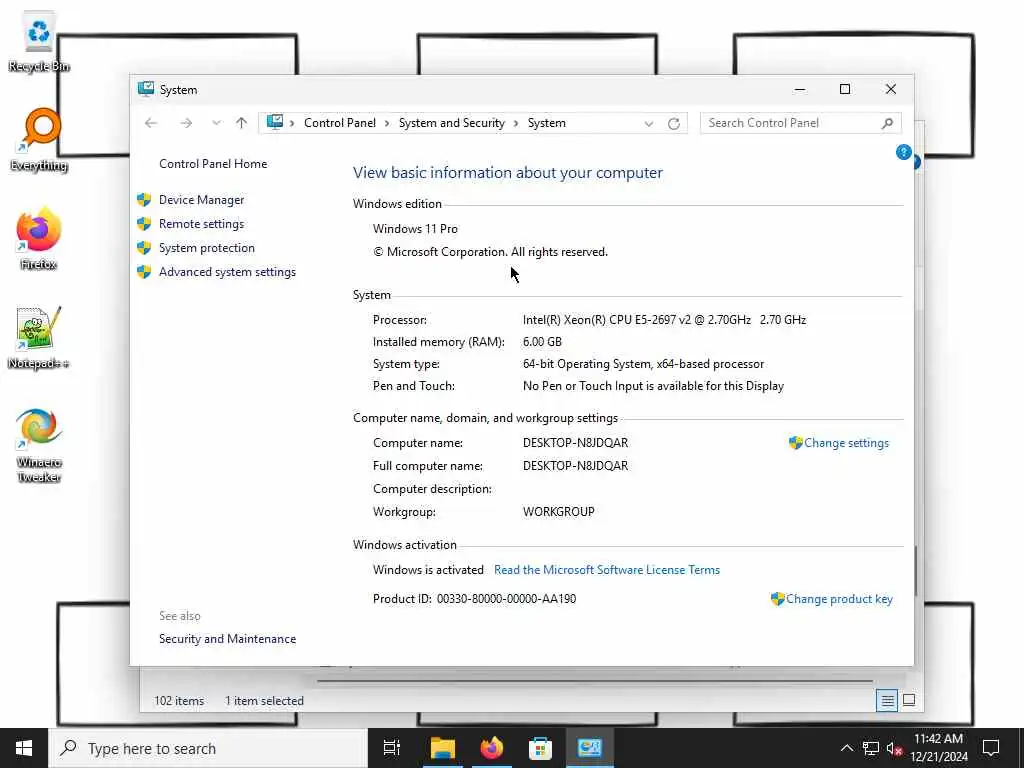The image size is (1024, 768).
Task: Open Task View from the taskbar
Action: coord(392,748)
